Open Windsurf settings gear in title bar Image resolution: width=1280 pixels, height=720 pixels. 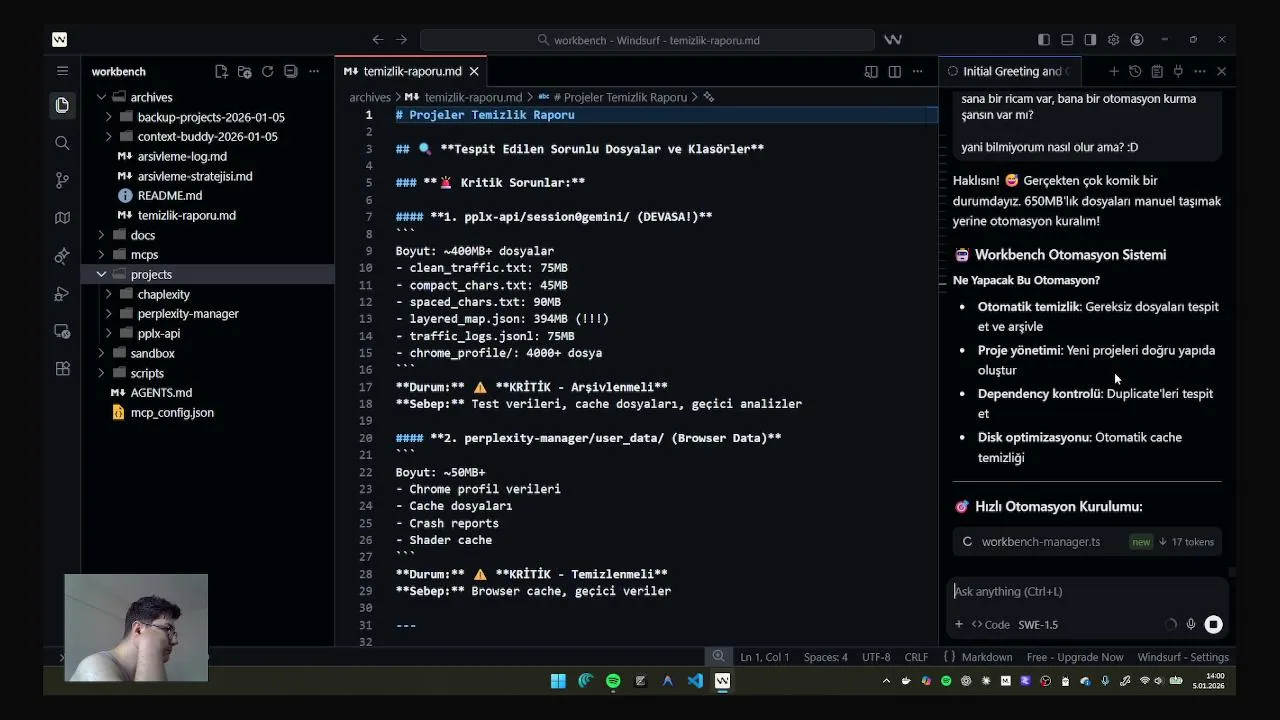click(1113, 40)
